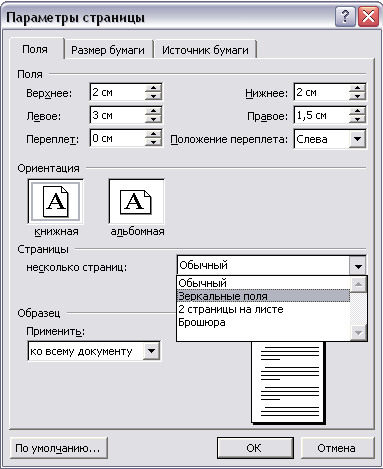Decrease the Правое margin value
Viewport: 383px width, 469px height.
click(x=357, y=119)
